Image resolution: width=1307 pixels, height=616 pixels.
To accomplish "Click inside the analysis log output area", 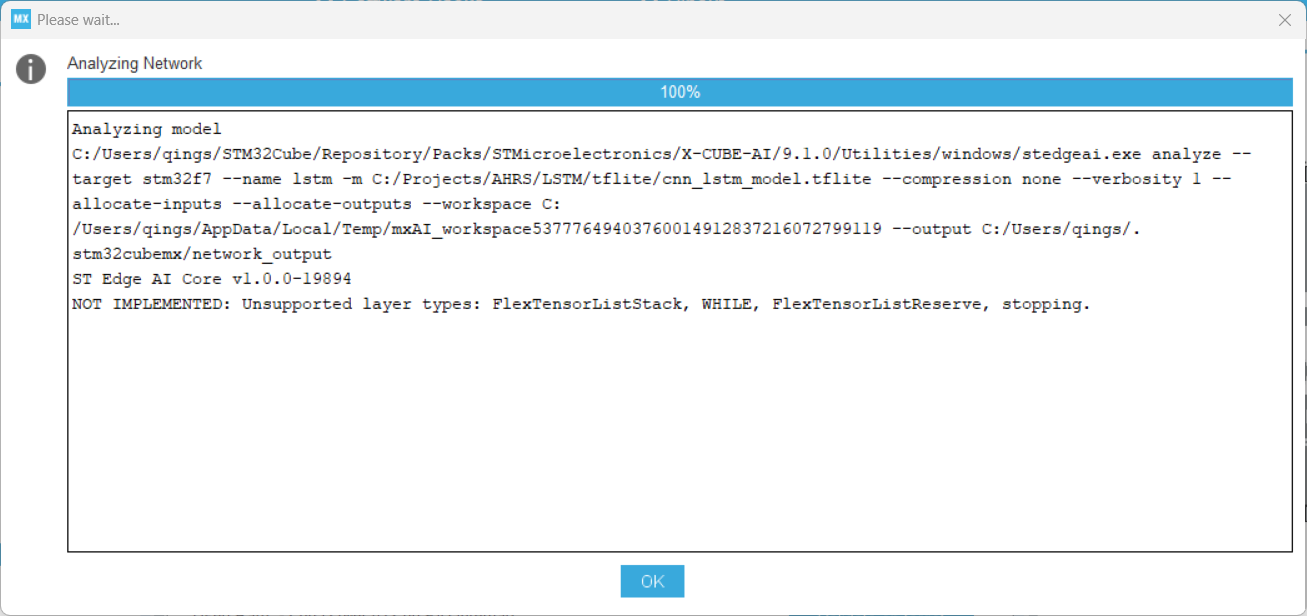I will pos(680,420).
